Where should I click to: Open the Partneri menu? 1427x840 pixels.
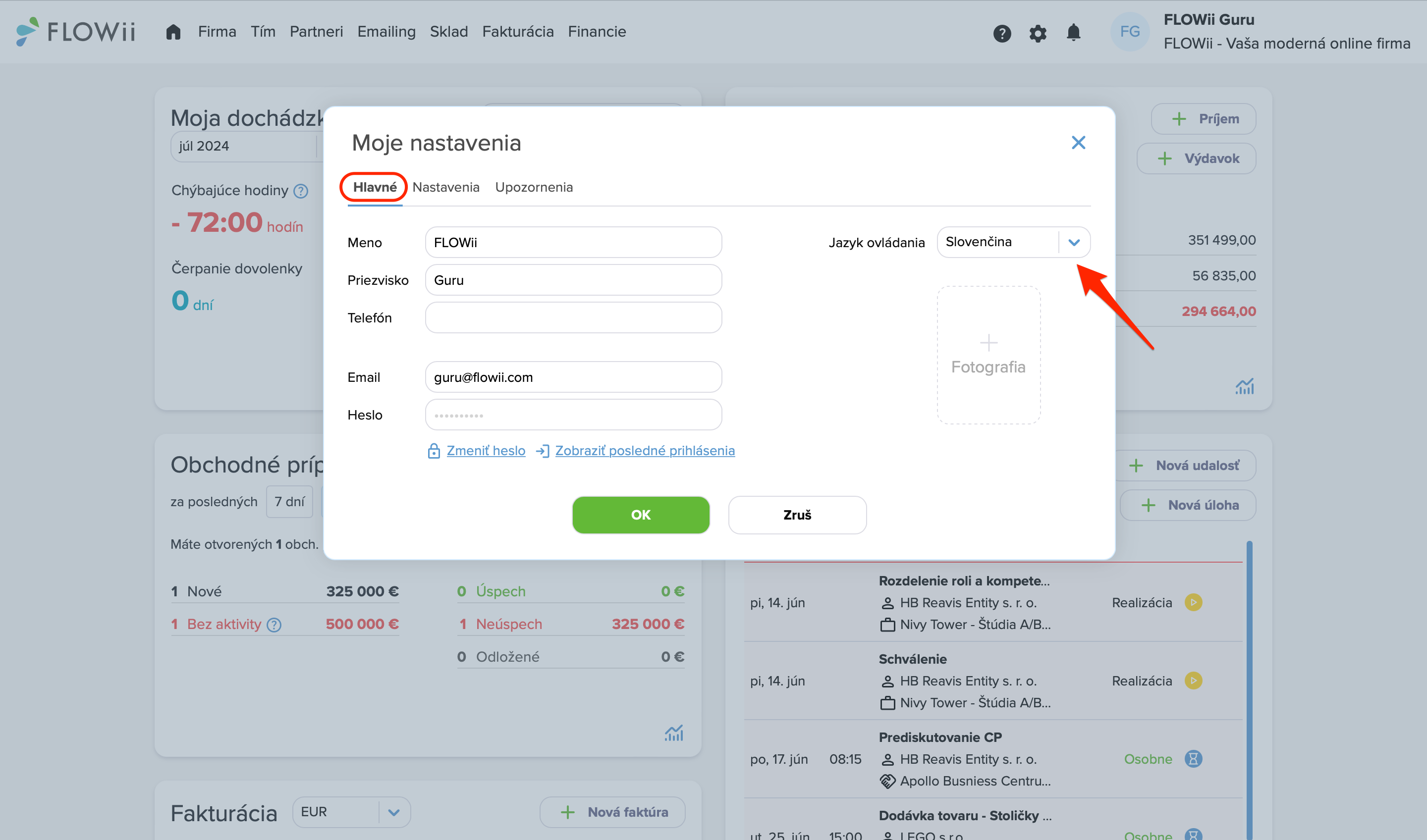317,32
